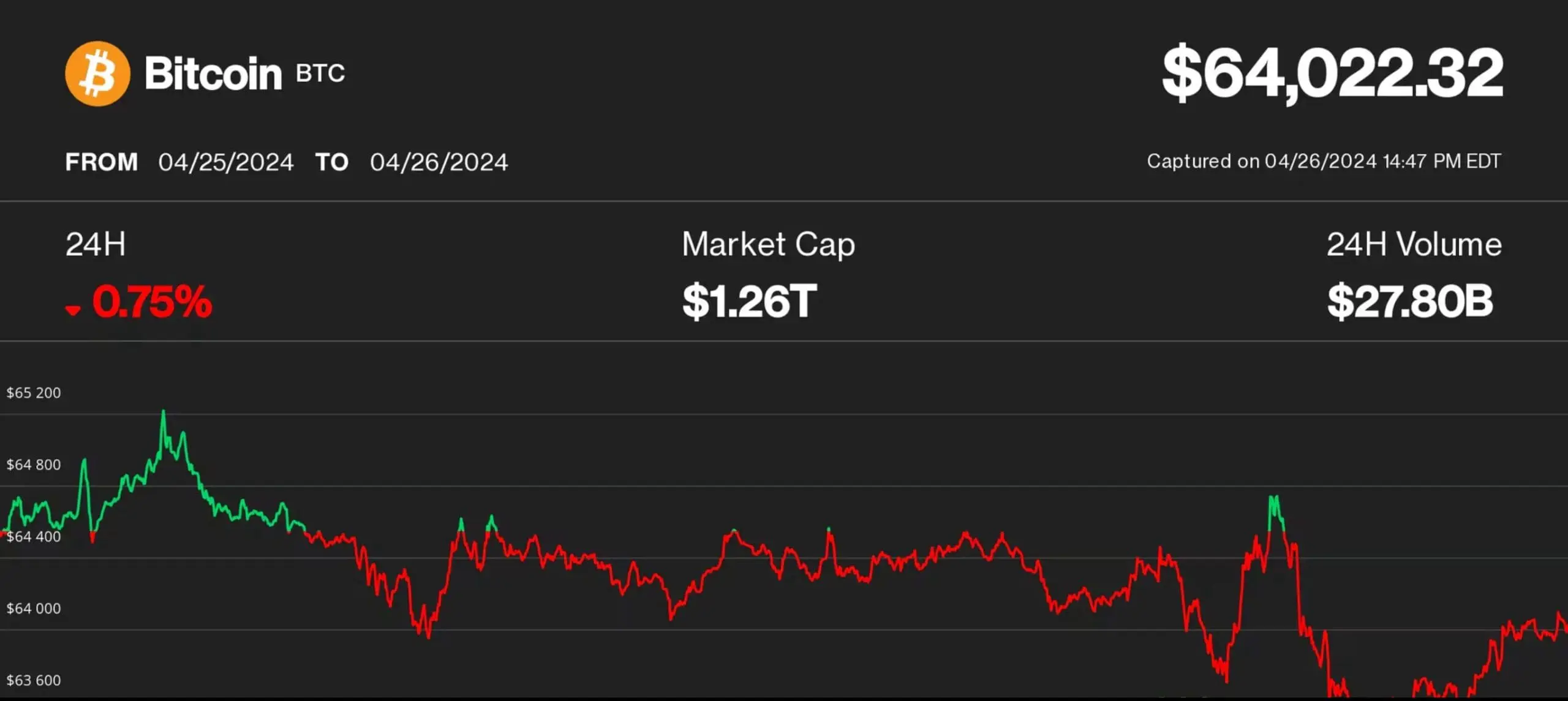Select the 24H change label
The width and height of the screenshot is (1568, 701).
[96, 244]
